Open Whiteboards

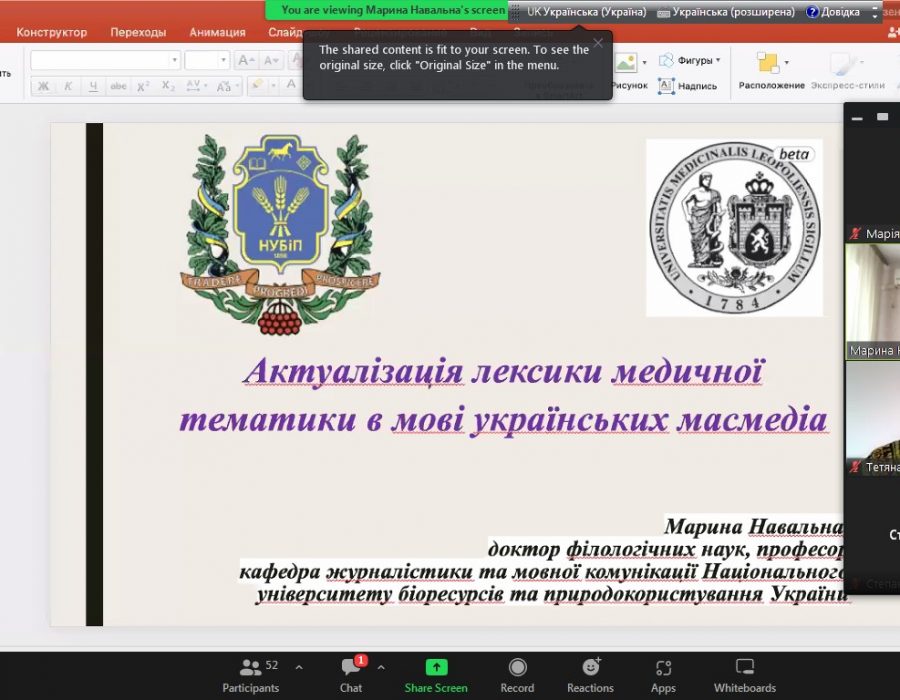pos(744,675)
